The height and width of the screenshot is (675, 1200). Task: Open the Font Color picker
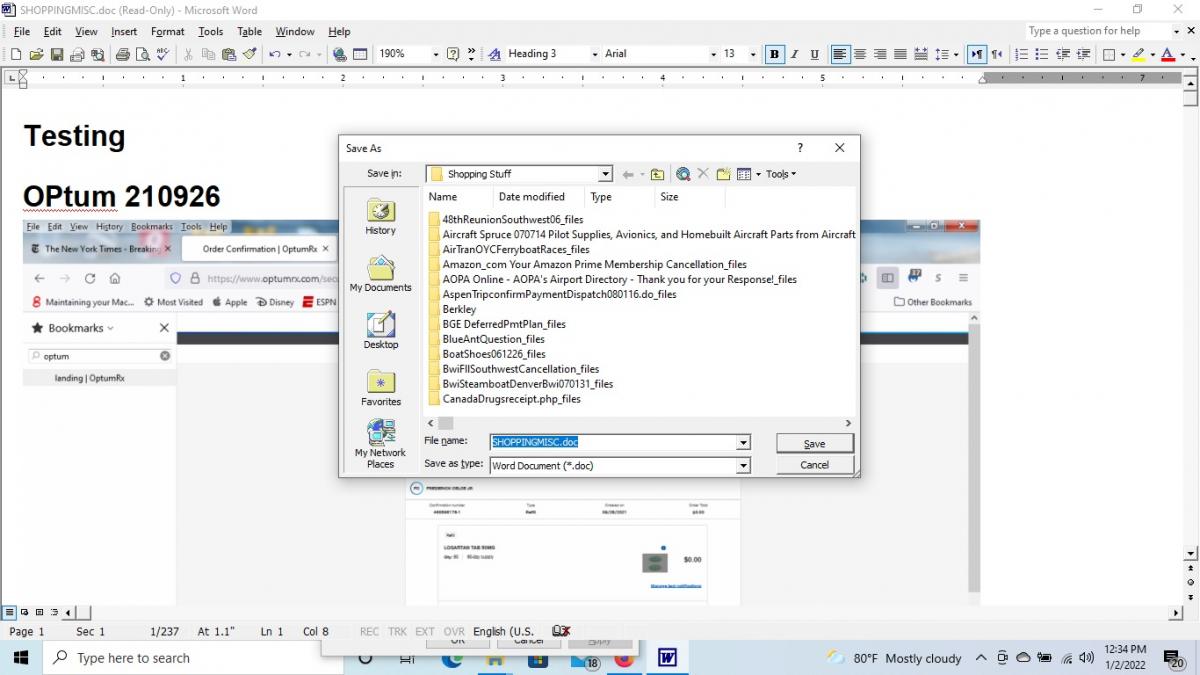tap(1167, 54)
